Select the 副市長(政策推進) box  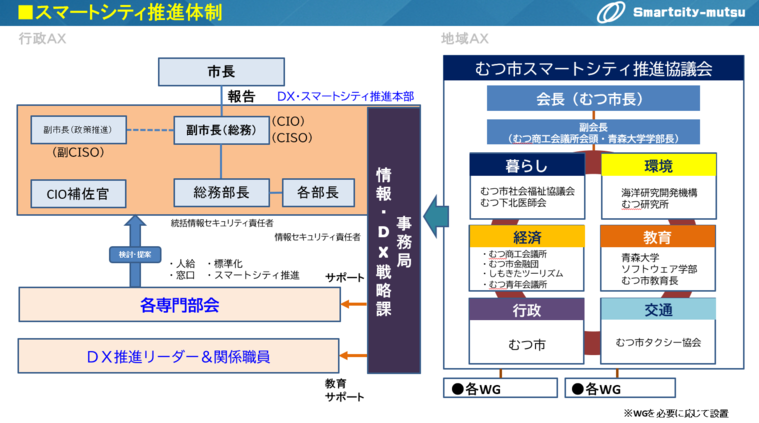pos(78,130)
